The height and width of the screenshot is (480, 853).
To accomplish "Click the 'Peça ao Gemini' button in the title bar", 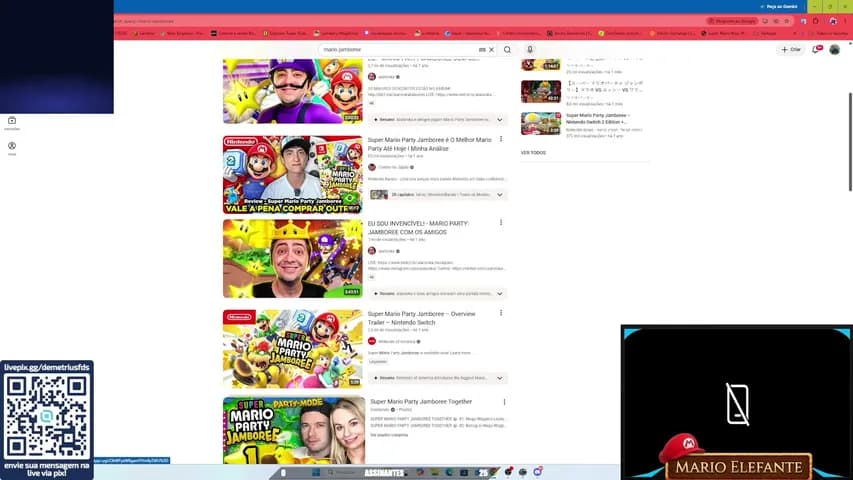I will click(x=778, y=7).
